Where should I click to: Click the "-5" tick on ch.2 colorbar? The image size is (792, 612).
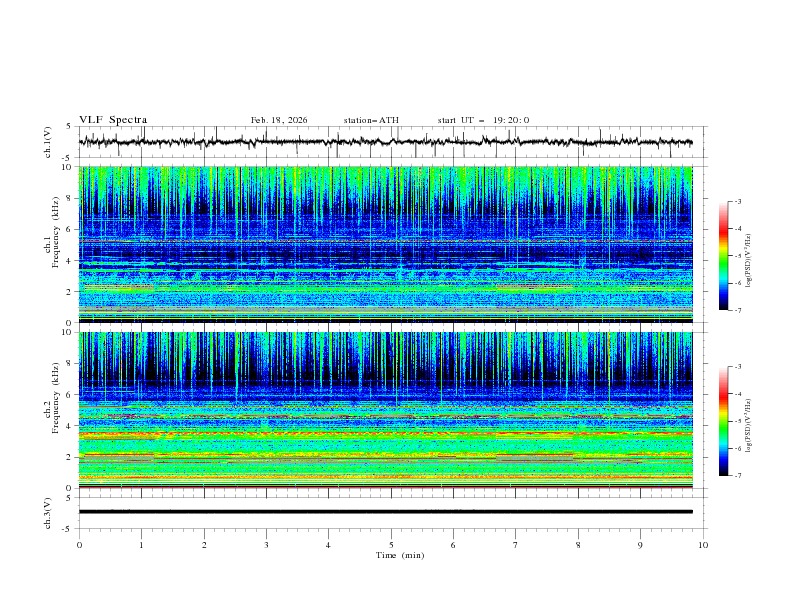tap(738, 421)
